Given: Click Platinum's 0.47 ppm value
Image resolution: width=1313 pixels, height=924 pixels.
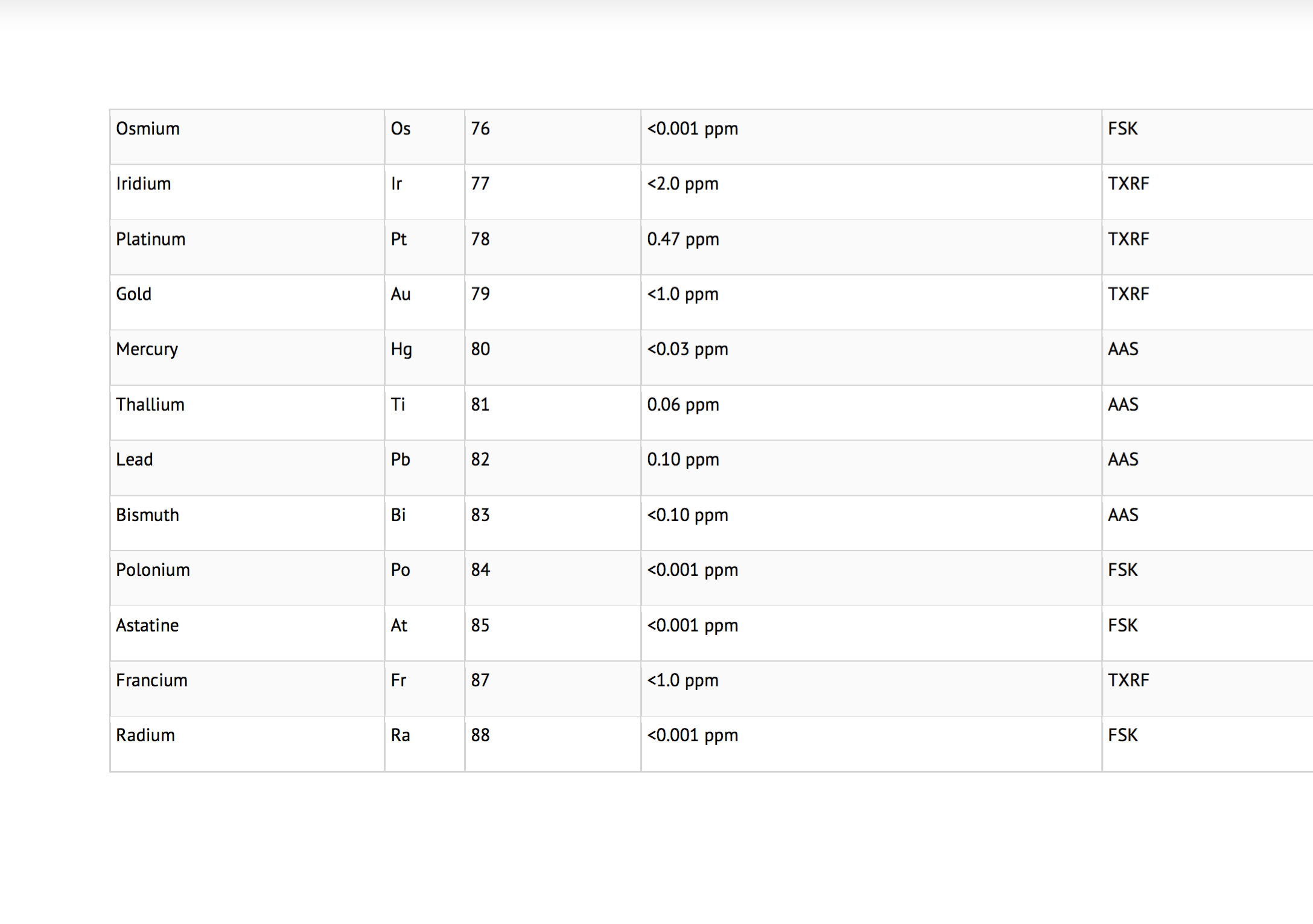Looking at the screenshot, I should (x=683, y=239).
